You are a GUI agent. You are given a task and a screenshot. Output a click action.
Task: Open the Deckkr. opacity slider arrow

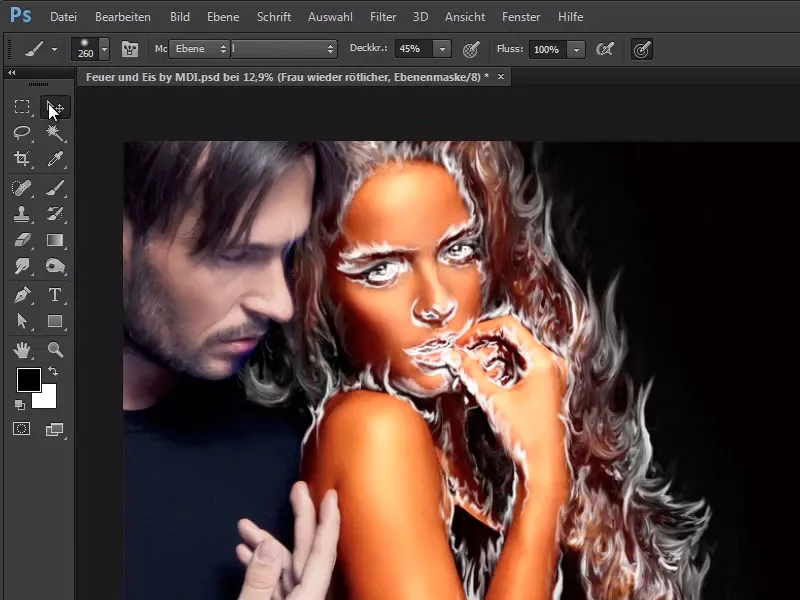[x=442, y=49]
